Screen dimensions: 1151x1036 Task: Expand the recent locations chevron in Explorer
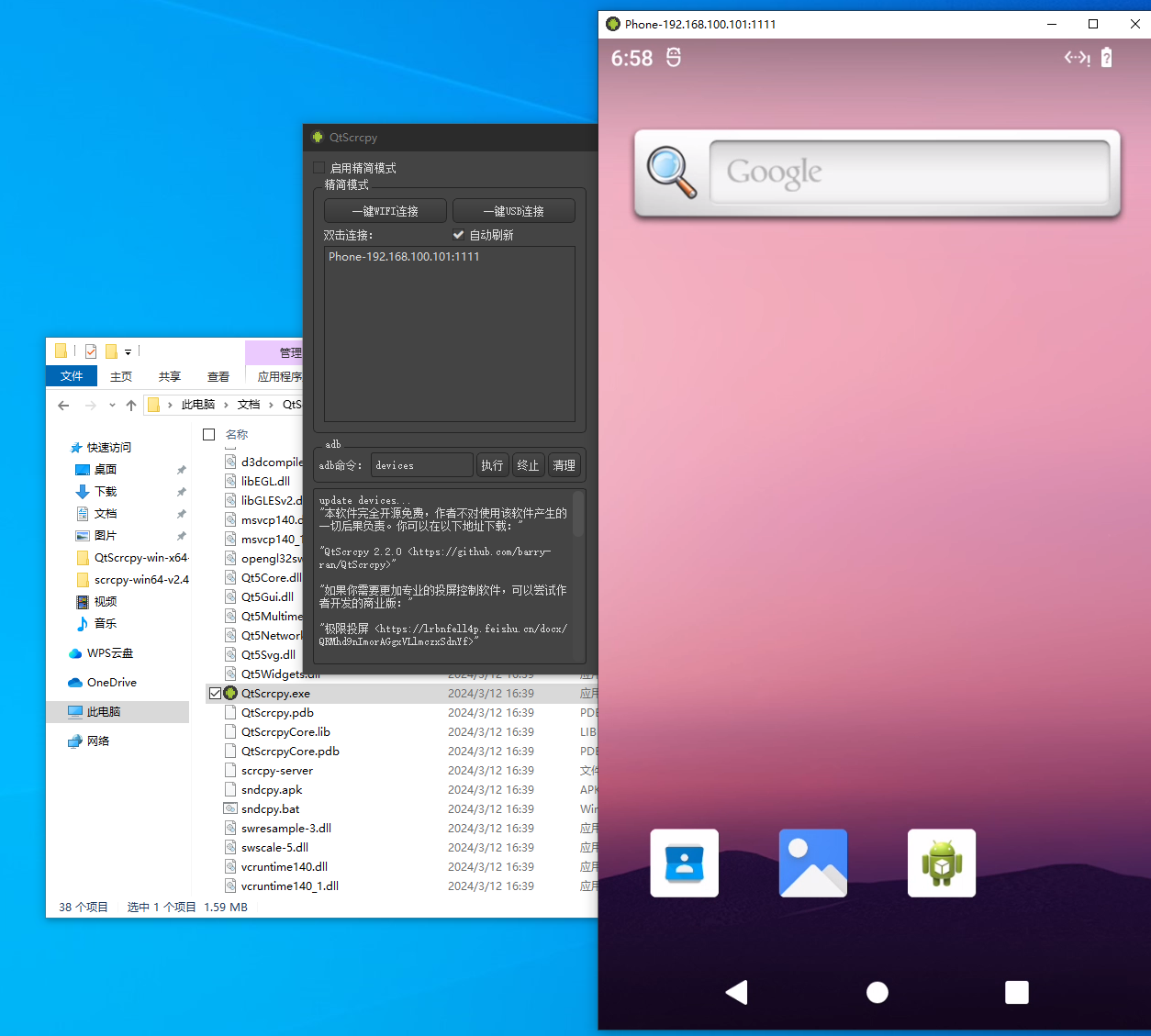[112, 405]
